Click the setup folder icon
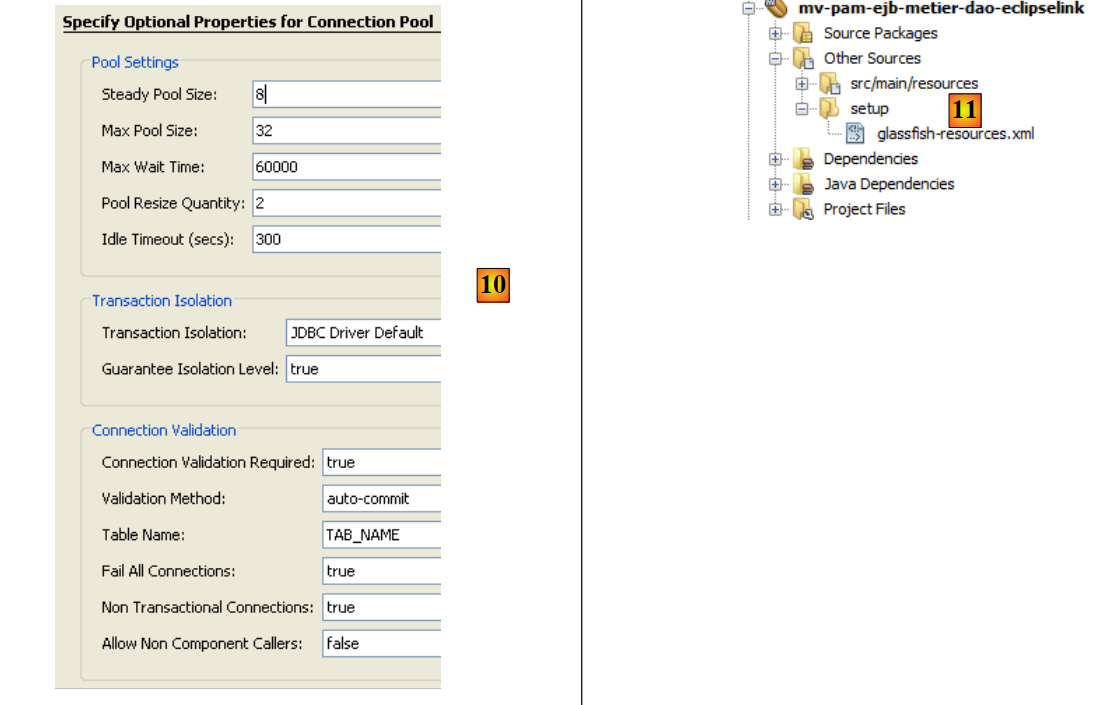The width and height of the screenshot is (1099, 705). 829,109
